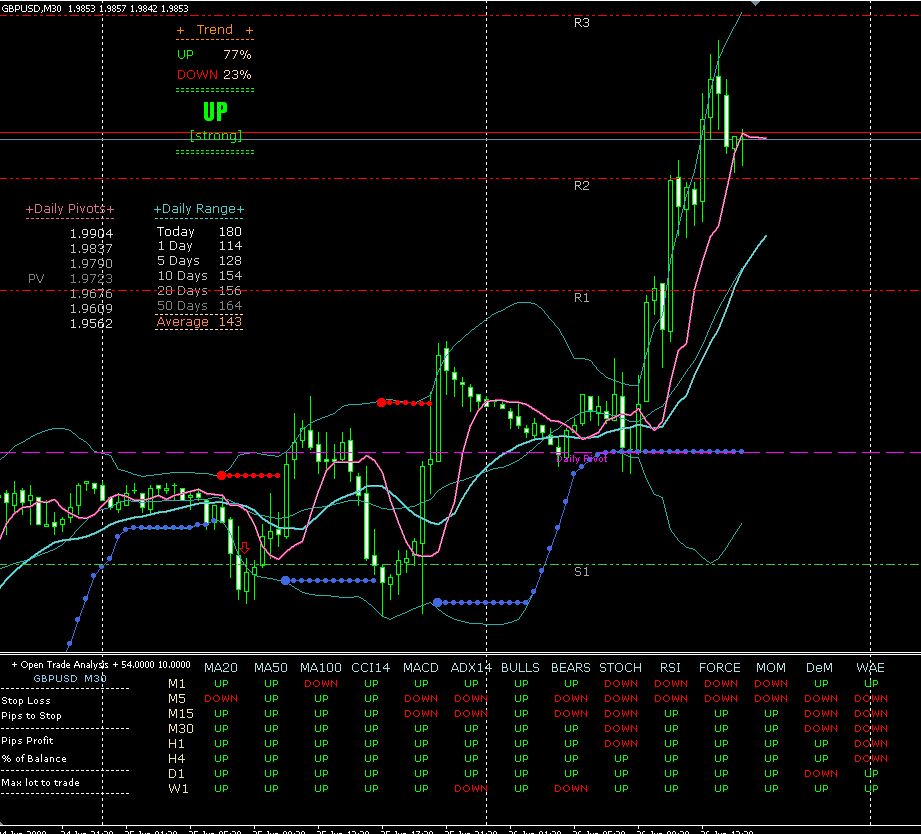Click the 'UP 77%' trend line
921x834 pixels.
(x=214, y=55)
